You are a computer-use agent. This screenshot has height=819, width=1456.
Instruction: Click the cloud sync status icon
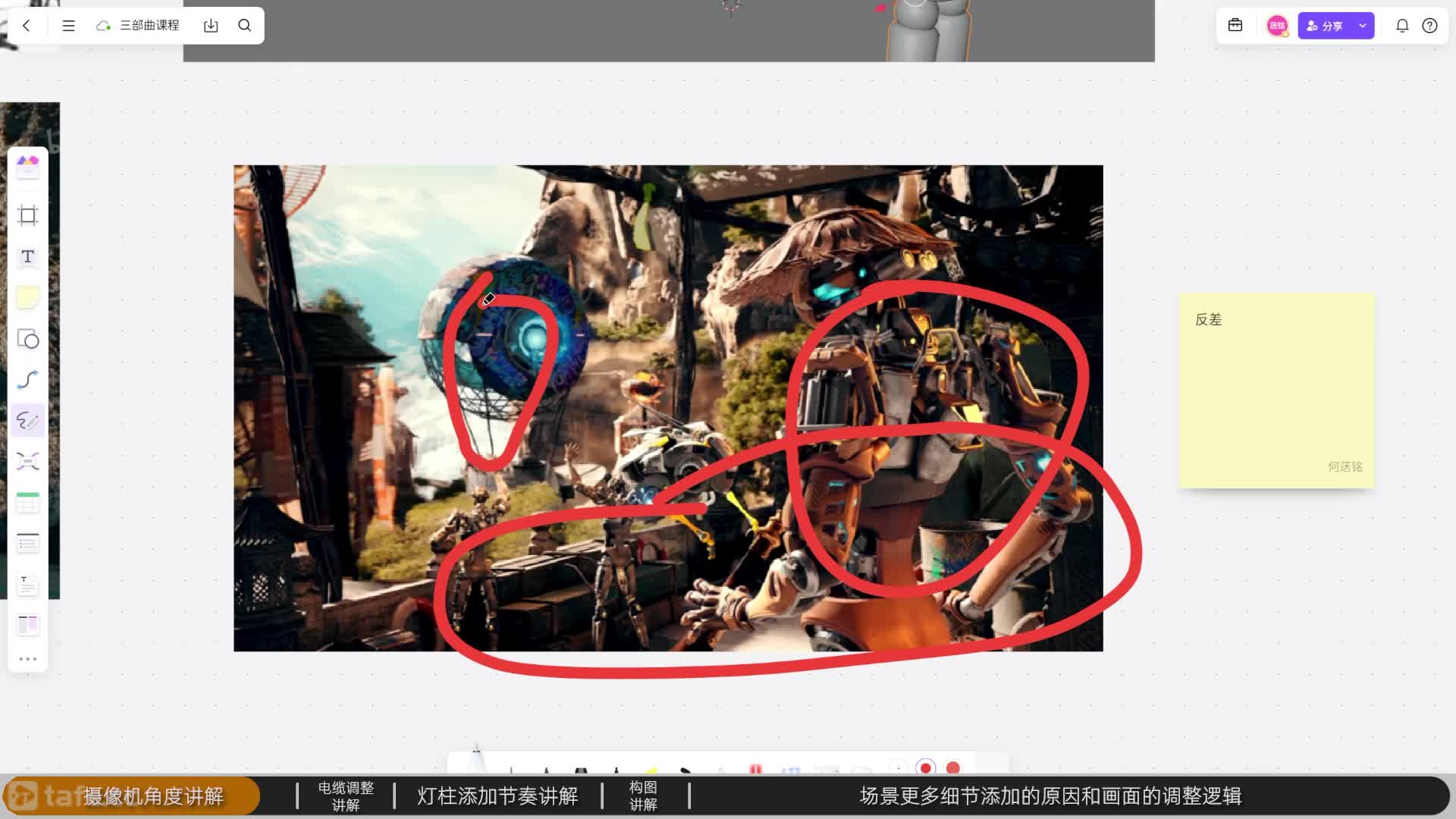coord(103,26)
